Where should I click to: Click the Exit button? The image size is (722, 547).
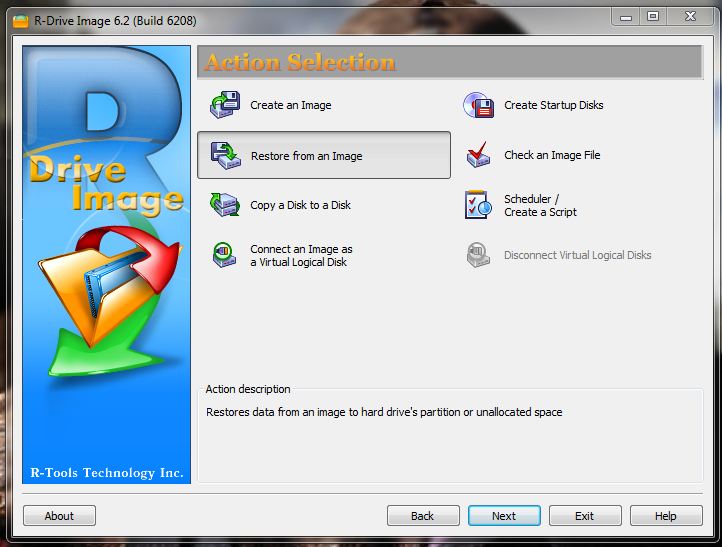point(584,516)
